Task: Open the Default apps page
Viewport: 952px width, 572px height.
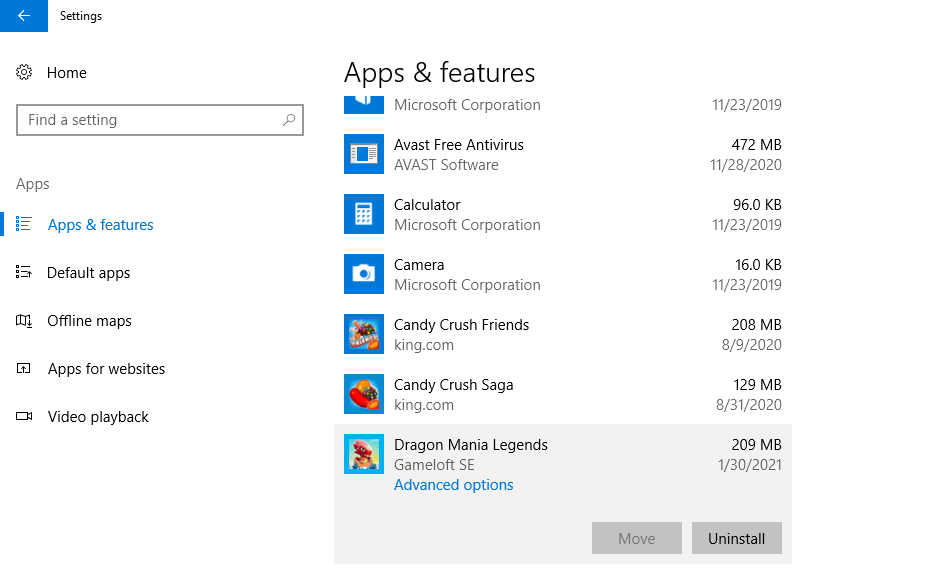Action: [88, 273]
